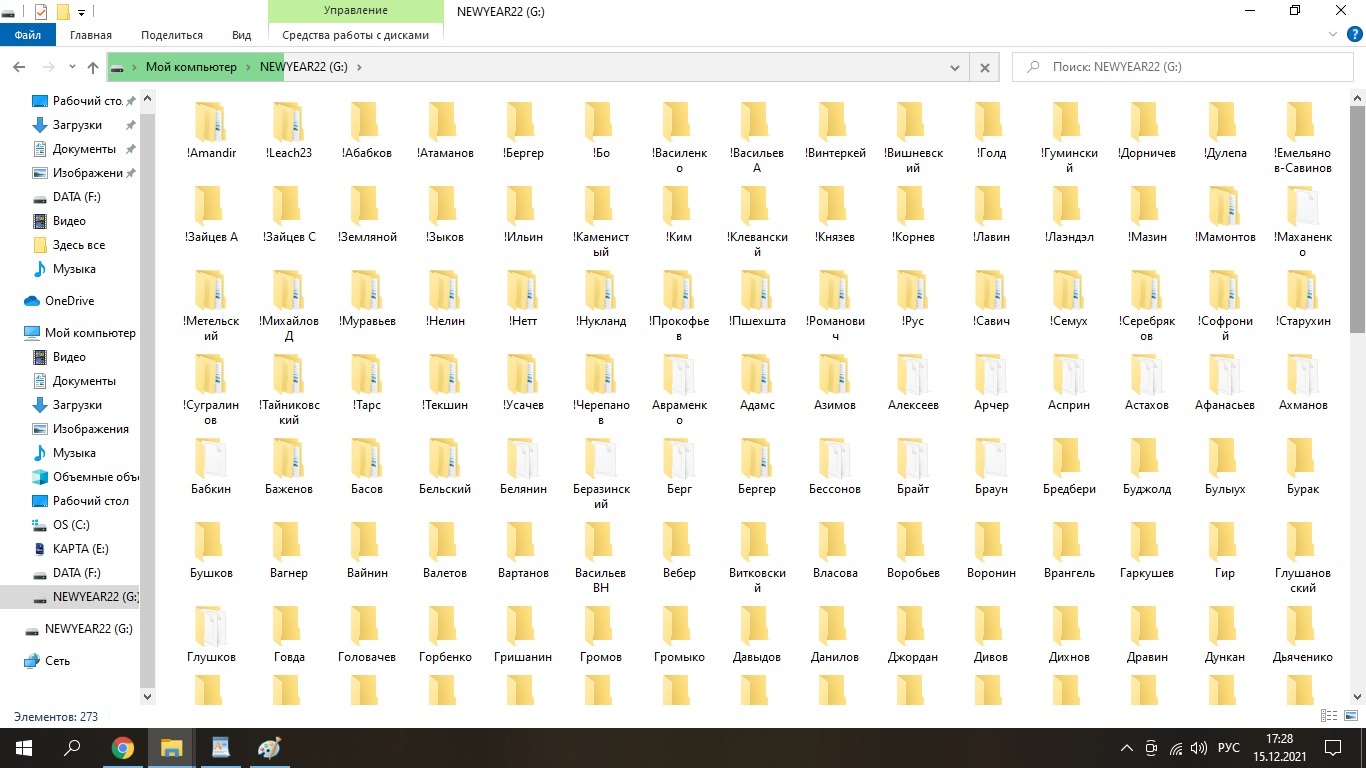Select the !Зайцев А folder

211,214
